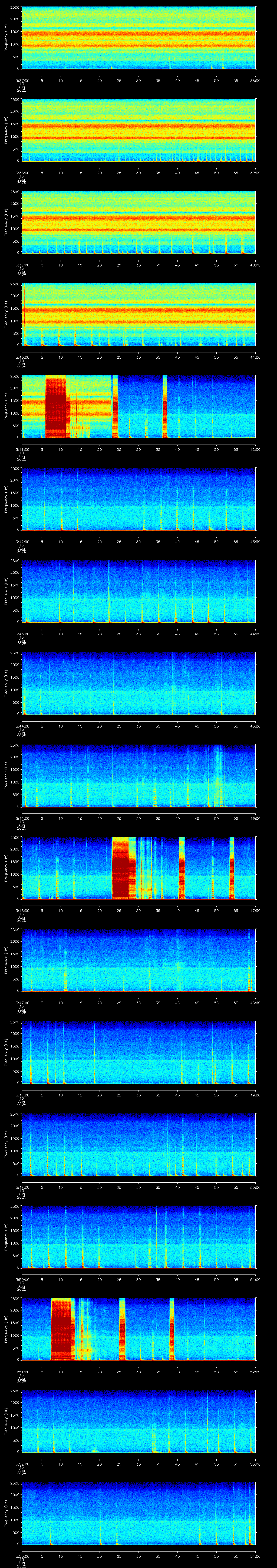Screen dimensions: 277x1568
Task: Click the 3:39:00 start time label
Action: 22,265
